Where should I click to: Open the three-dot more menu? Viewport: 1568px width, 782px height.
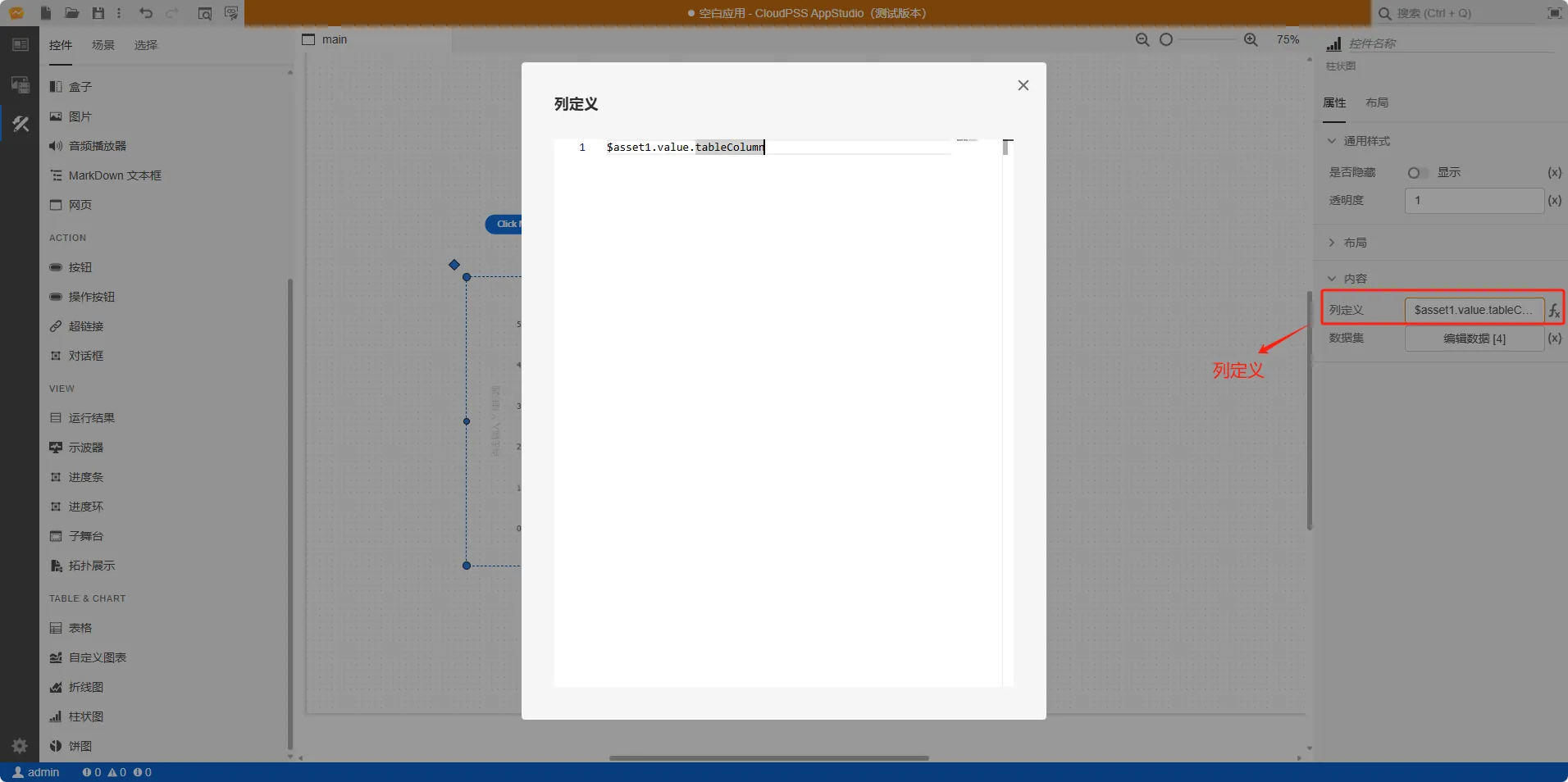(119, 13)
